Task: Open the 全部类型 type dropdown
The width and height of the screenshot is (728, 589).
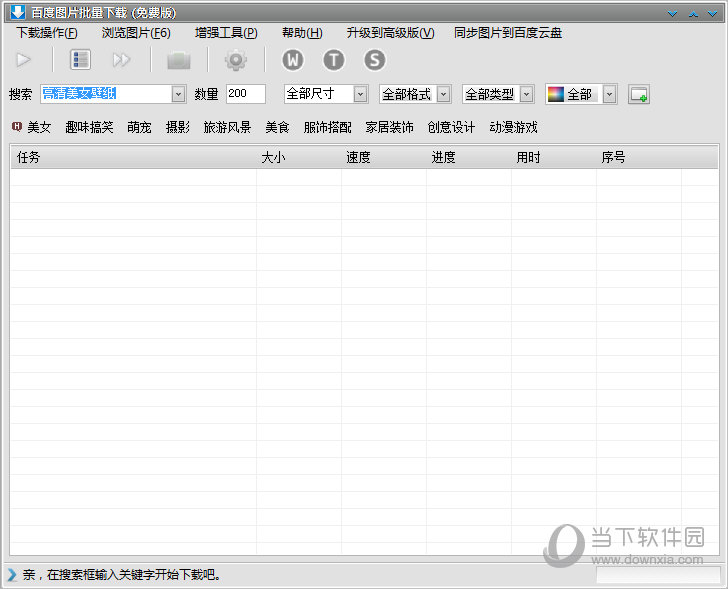Action: pyautogui.click(x=526, y=94)
